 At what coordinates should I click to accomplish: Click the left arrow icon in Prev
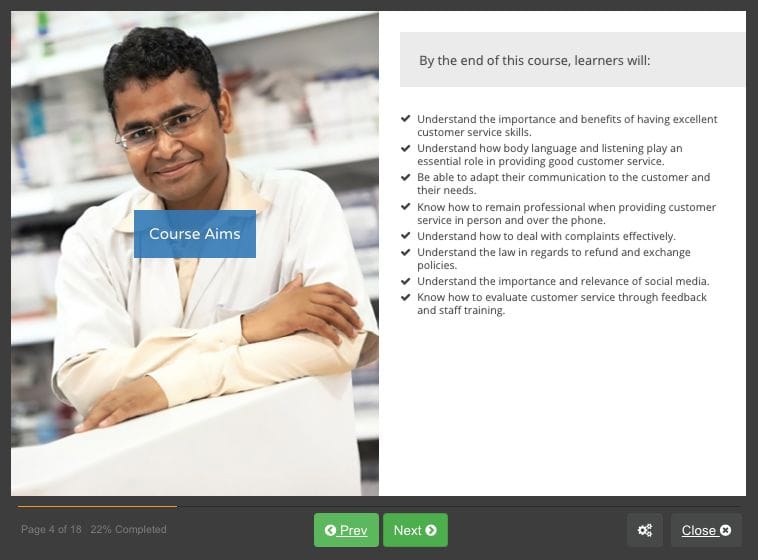330,531
